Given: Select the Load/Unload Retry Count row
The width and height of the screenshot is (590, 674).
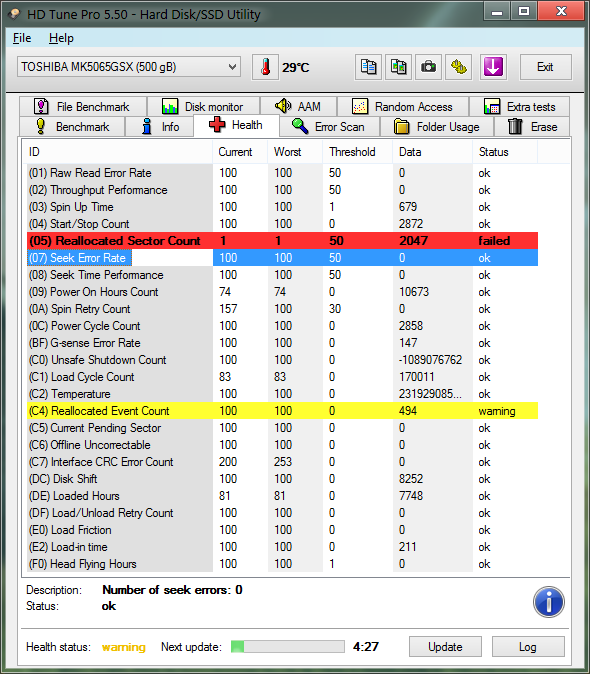Looking at the screenshot, I should click(282, 513).
